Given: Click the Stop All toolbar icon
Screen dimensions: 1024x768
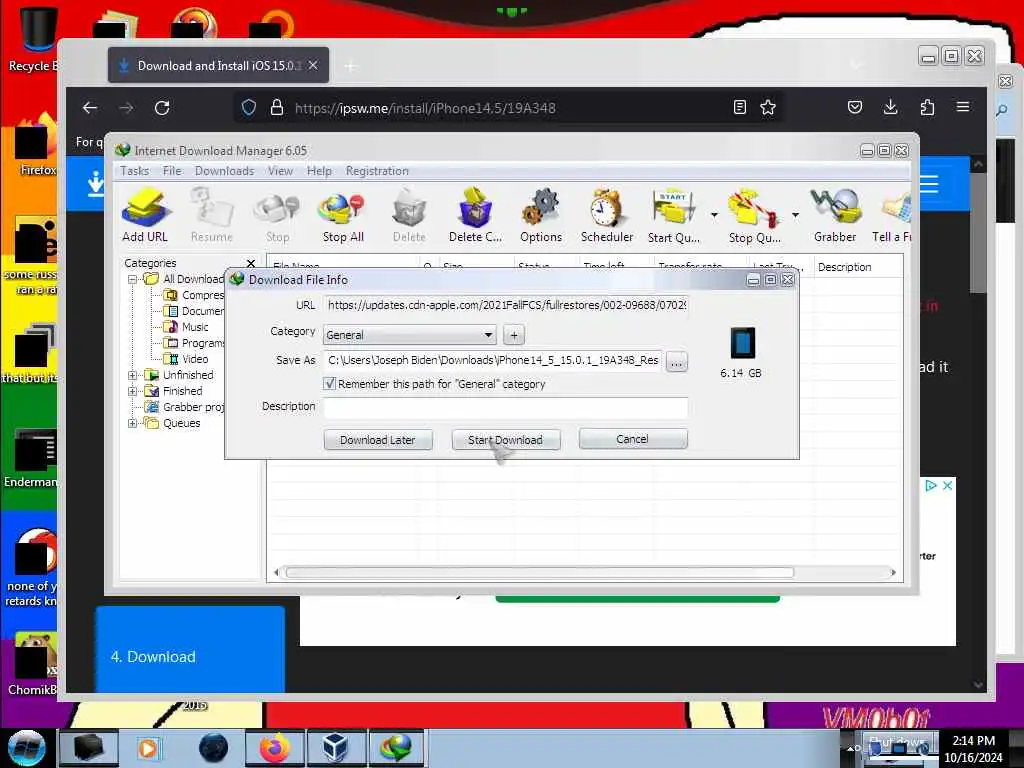Looking at the screenshot, I should (x=343, y=216).
